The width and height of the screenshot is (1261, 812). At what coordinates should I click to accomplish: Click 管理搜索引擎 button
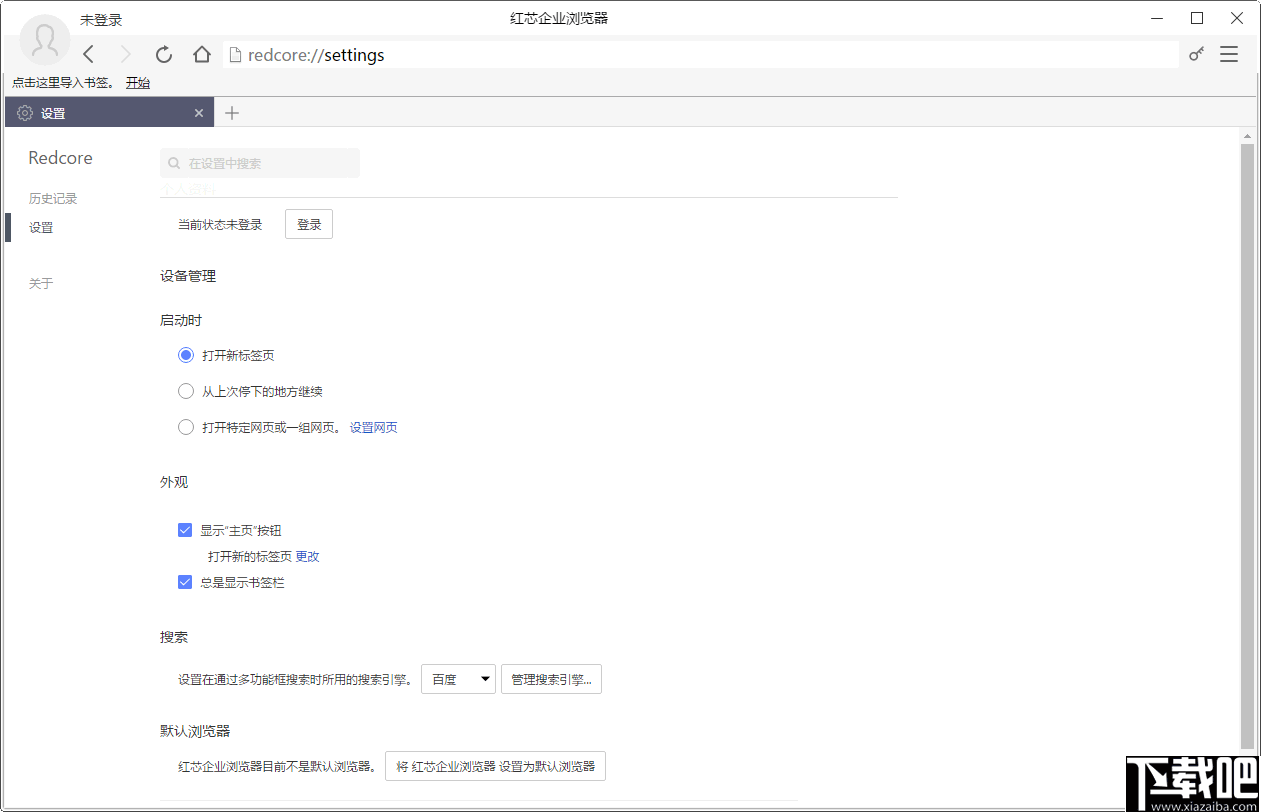[551, 678]
